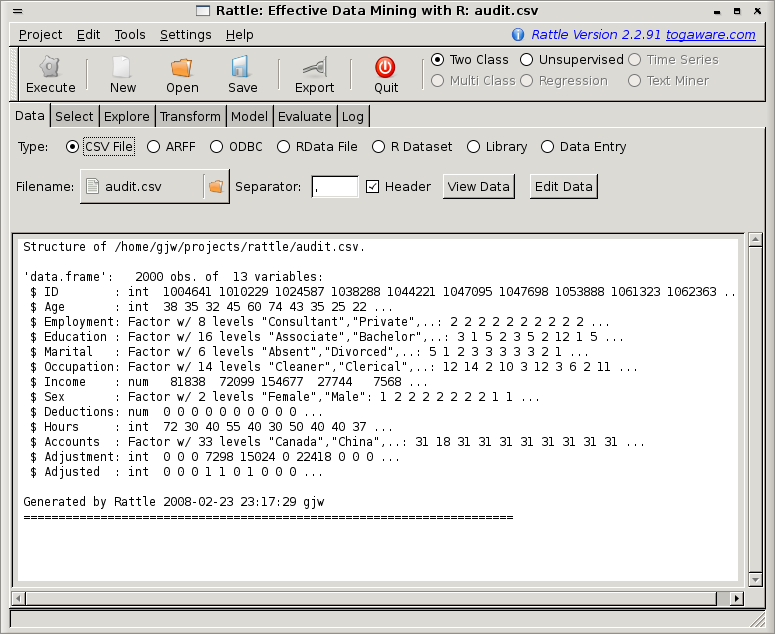
Task: Open the Settings menu
Action: (x=185, y=34)
